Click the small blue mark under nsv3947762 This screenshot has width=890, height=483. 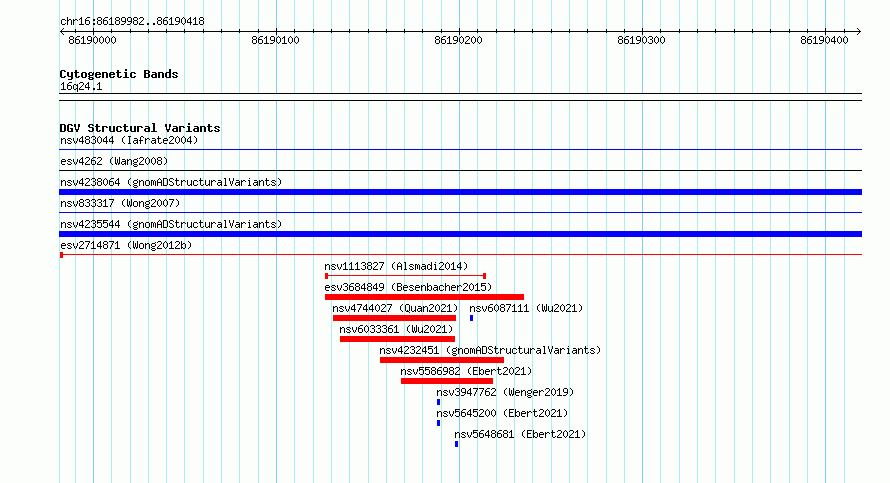[438, 402]
